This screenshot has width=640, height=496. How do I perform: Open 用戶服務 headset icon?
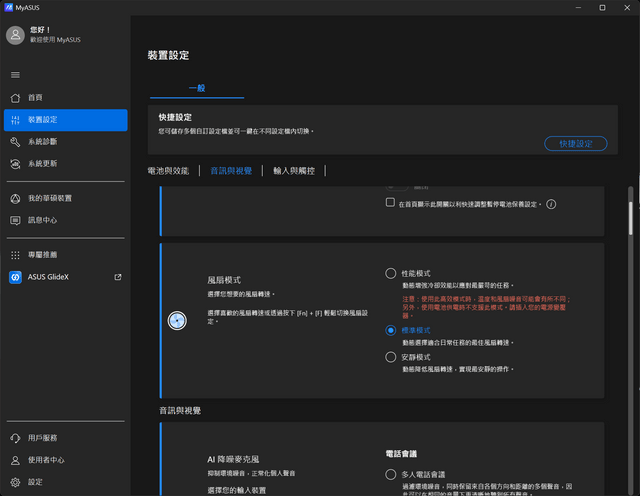coord(15,438)
